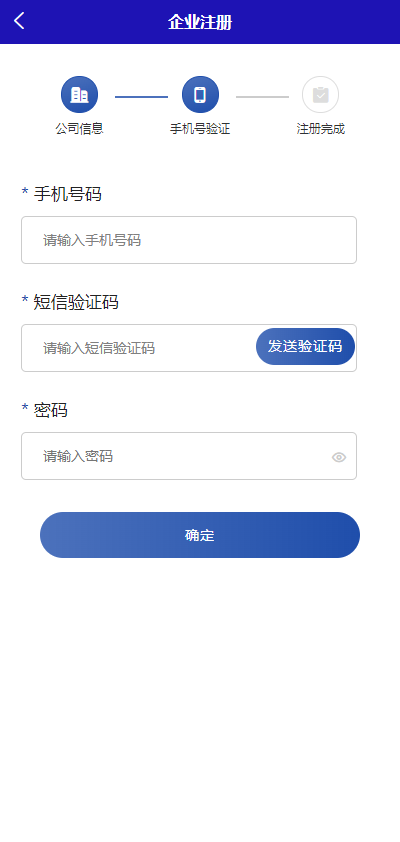400x842 pixels.
Task: Click the 手机号验证 step label
Action: click(200, 129)
